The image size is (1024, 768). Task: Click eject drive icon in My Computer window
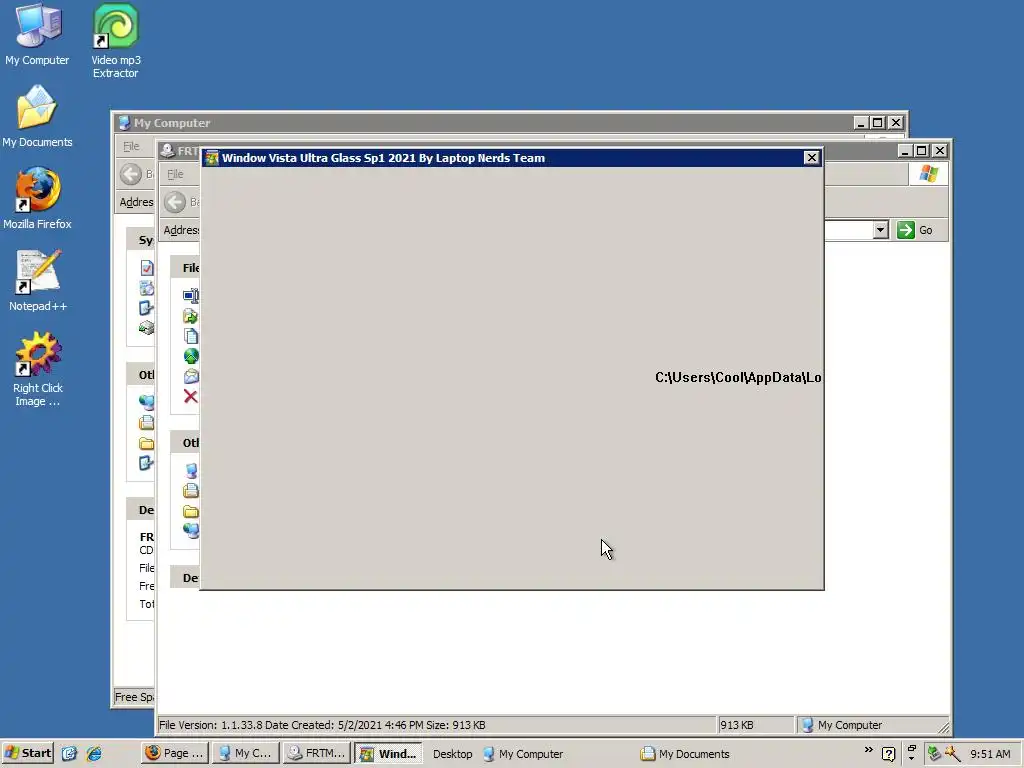(x=146, y=328)
